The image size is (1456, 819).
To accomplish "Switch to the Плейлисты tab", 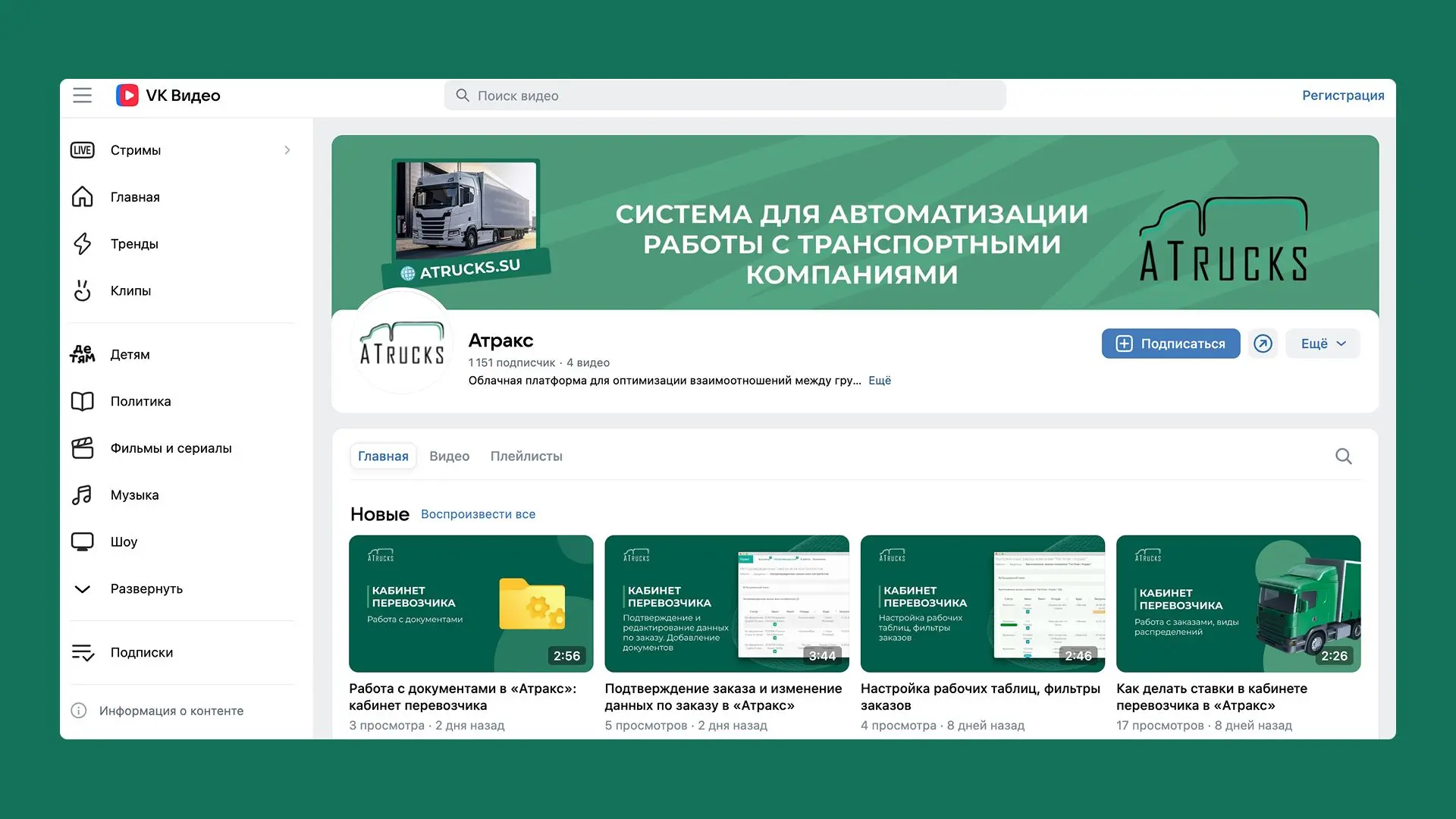I will tap(526, 457).
